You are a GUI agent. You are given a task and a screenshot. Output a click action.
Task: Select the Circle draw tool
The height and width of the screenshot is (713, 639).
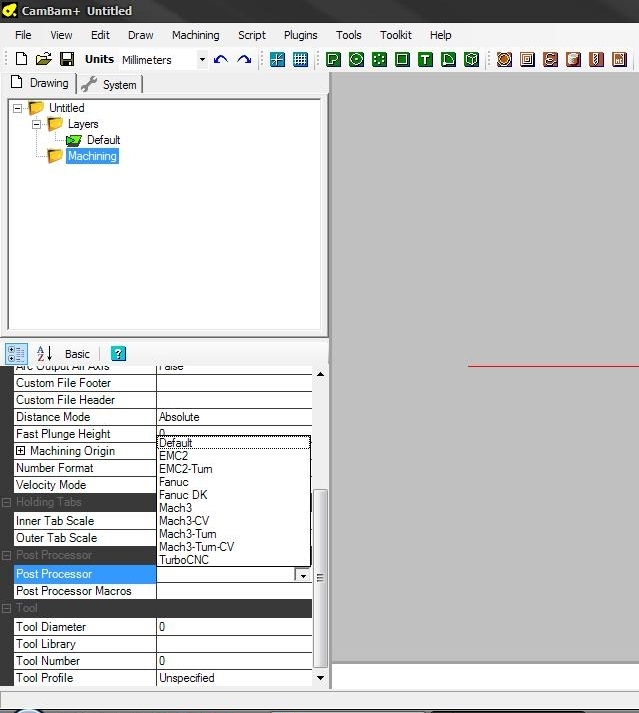click(357, 59)
